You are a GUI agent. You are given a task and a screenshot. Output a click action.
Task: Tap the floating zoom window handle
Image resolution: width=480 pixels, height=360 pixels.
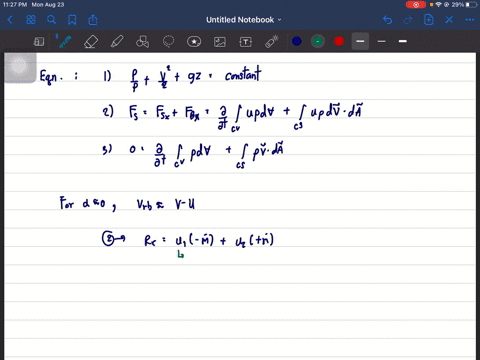click(x=19, y=67)
